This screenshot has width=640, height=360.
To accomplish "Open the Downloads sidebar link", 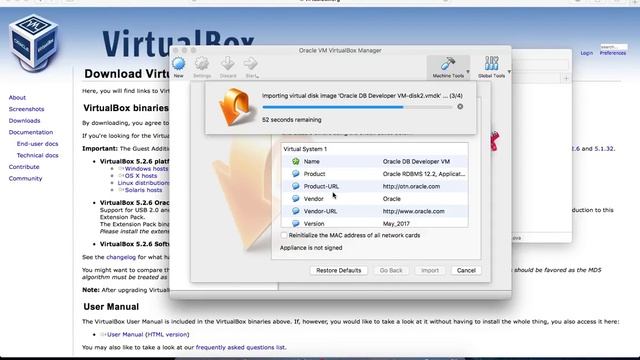I will click(24, 120).
